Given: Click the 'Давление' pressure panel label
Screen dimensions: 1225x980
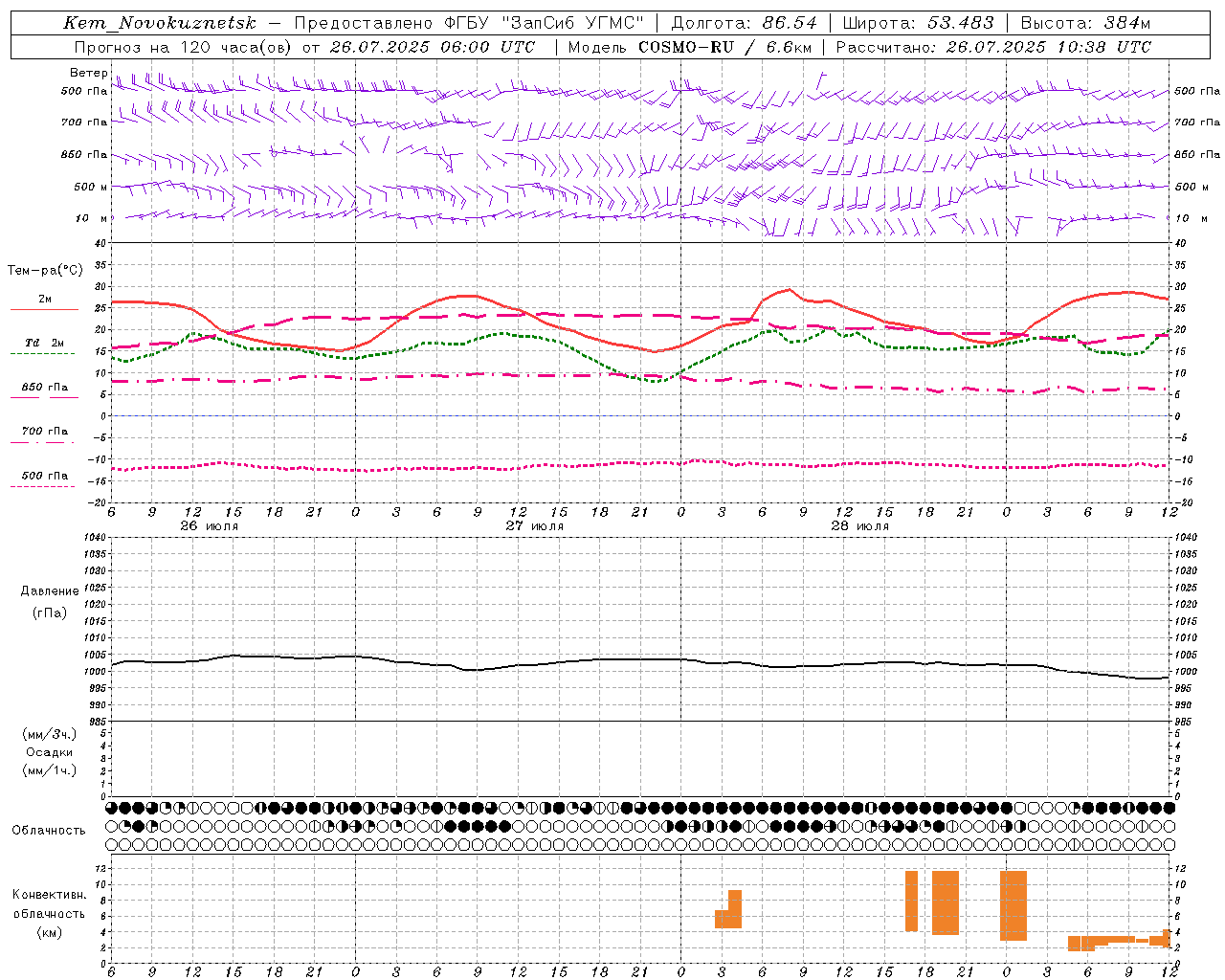Looking at the screenshot, I should 50,590.
